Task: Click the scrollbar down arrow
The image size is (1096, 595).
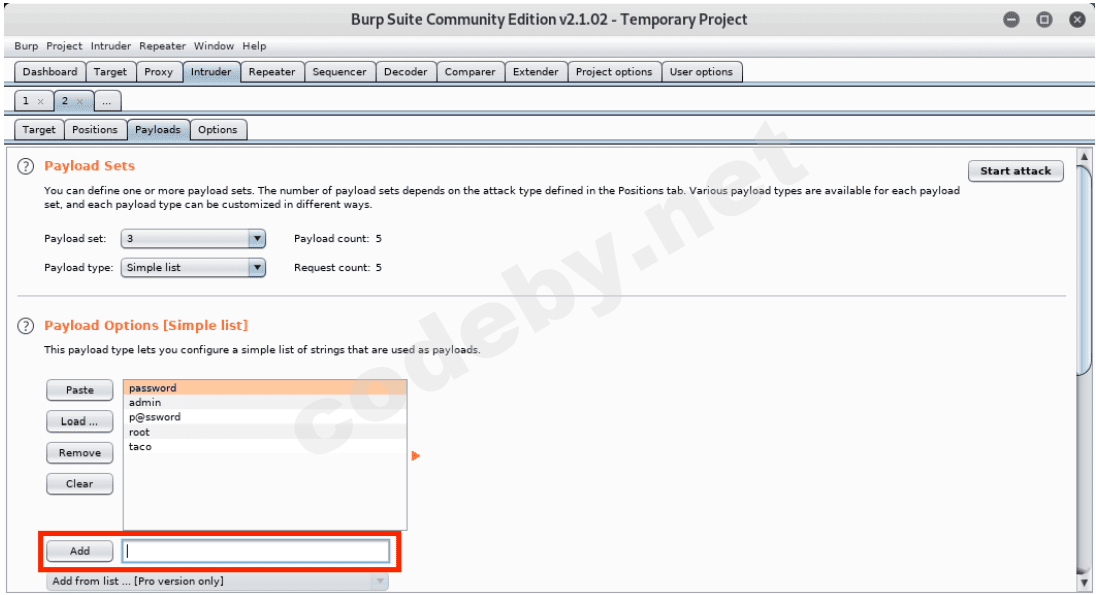Action: (x=1084, y=582)
